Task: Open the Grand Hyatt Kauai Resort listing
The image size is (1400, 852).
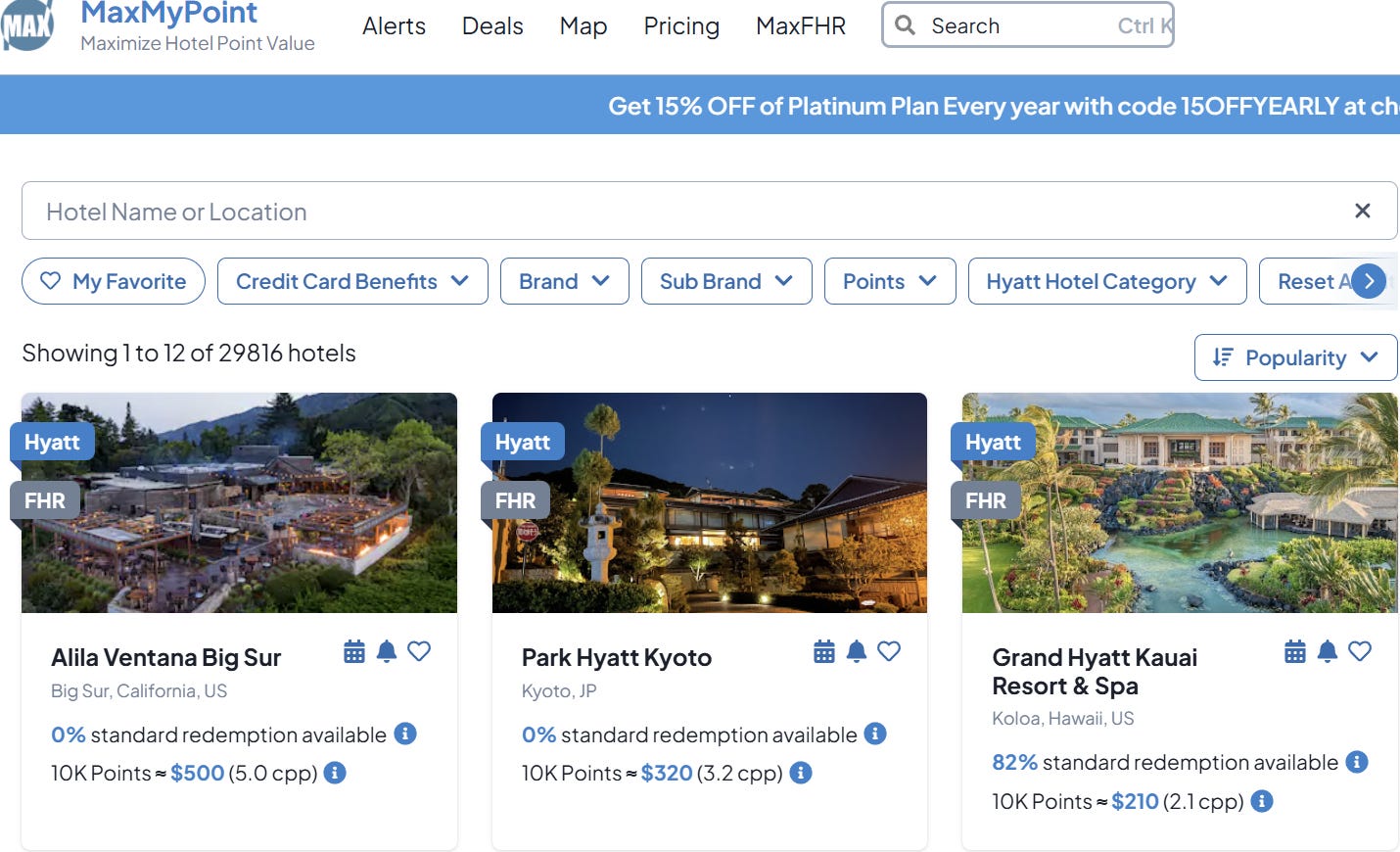Action: (1095, 672)
